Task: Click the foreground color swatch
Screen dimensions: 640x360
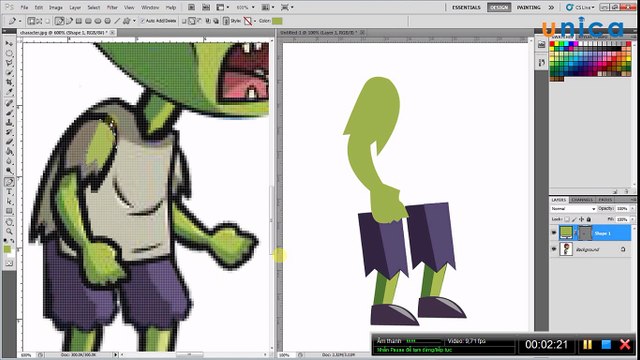Action: [7, 249]
